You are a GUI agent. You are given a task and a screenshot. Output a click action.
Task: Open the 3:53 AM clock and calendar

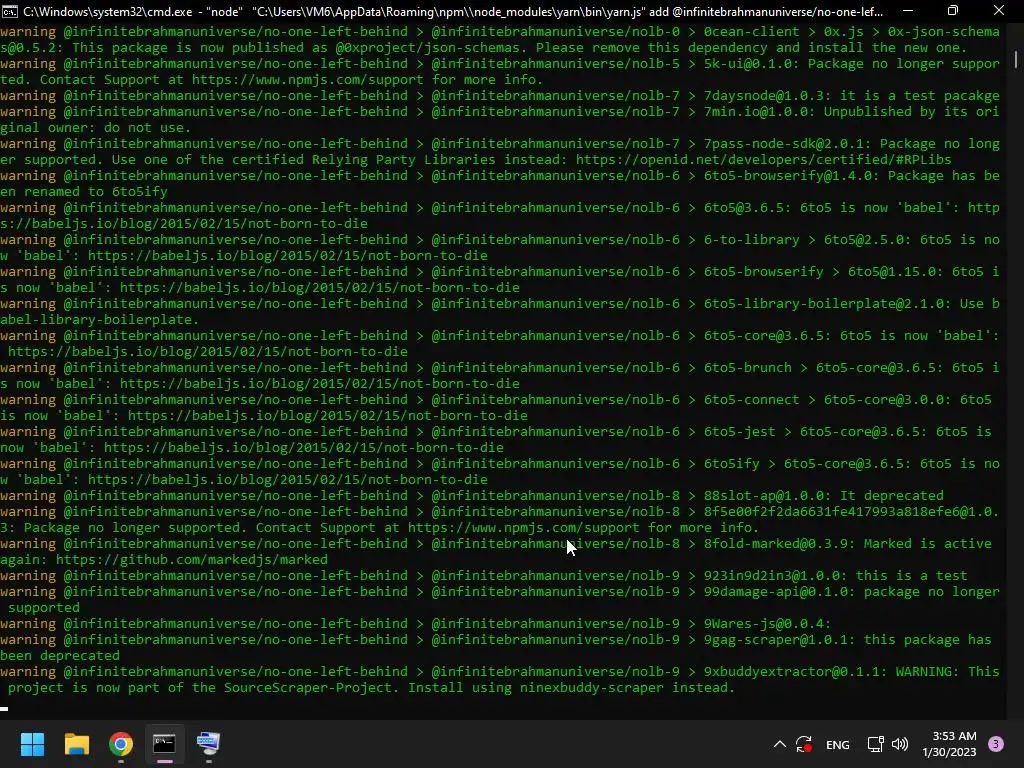coord(949,744)
